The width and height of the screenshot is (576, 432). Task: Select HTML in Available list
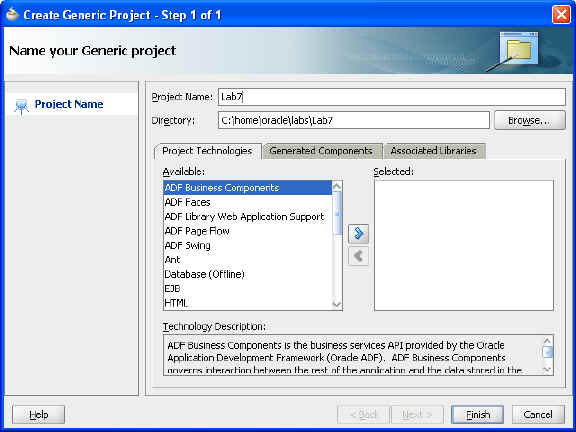click(x=248, y=303)
